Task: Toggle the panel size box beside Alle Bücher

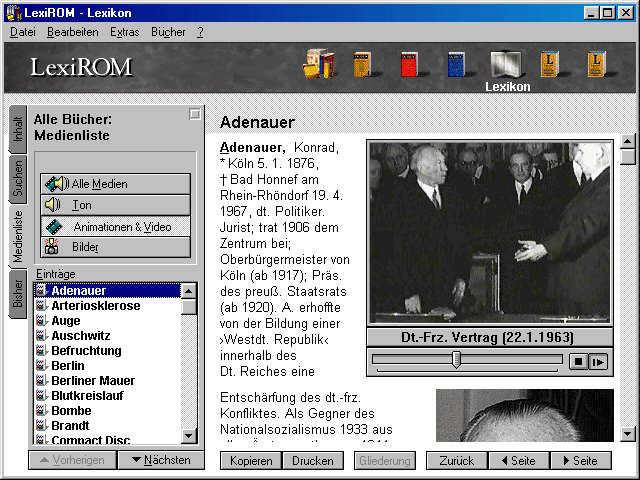Action: (195, 113)
